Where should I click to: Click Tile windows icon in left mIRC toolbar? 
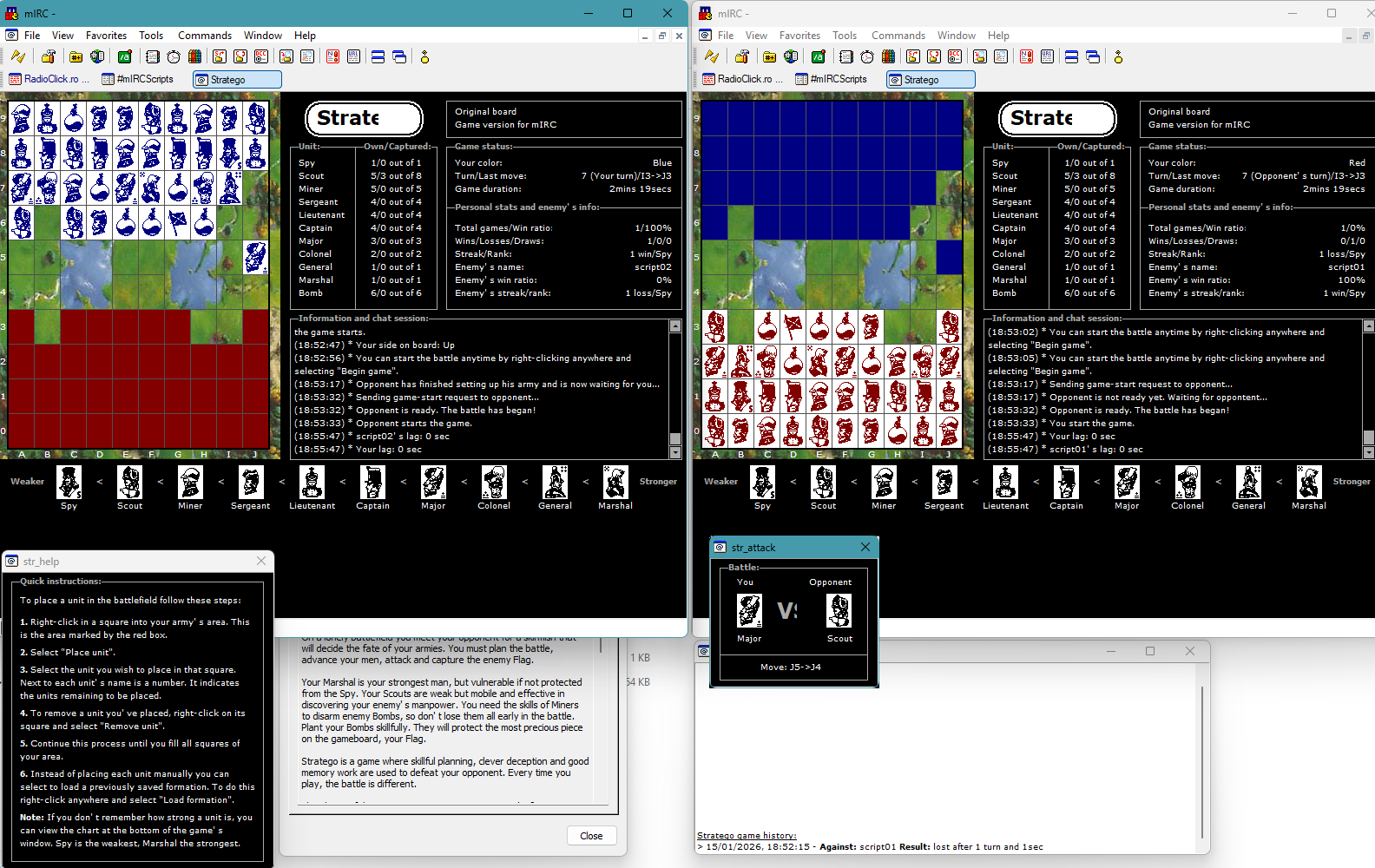tap(378, 56)
